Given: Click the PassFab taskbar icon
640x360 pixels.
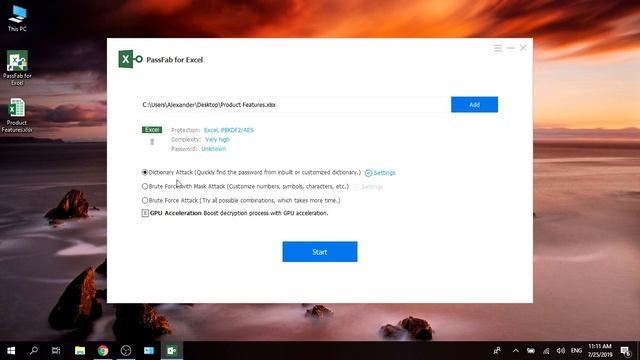Looking at the screenshot, I should point(172,351).
